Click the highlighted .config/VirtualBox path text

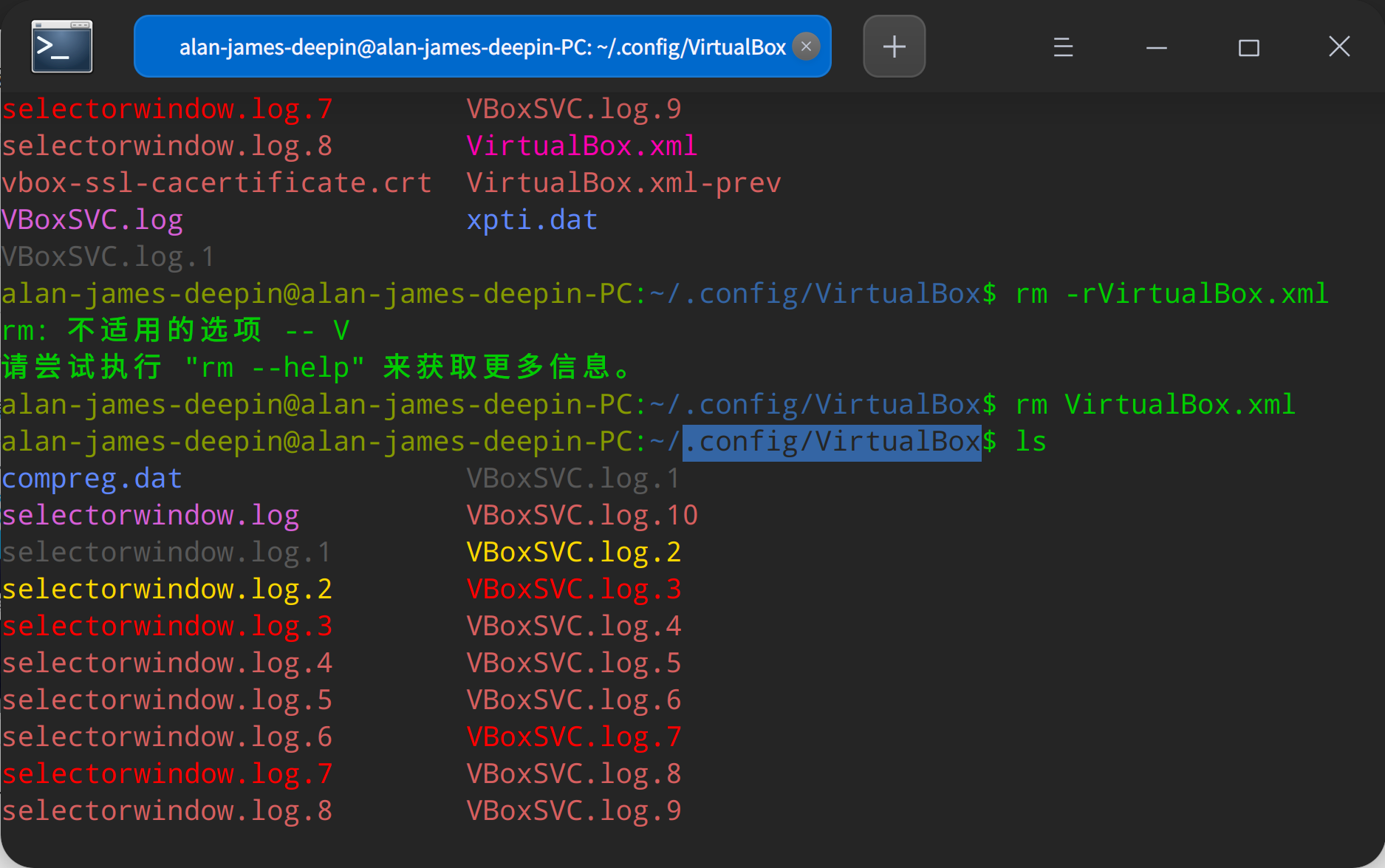[x=832, y=442]
